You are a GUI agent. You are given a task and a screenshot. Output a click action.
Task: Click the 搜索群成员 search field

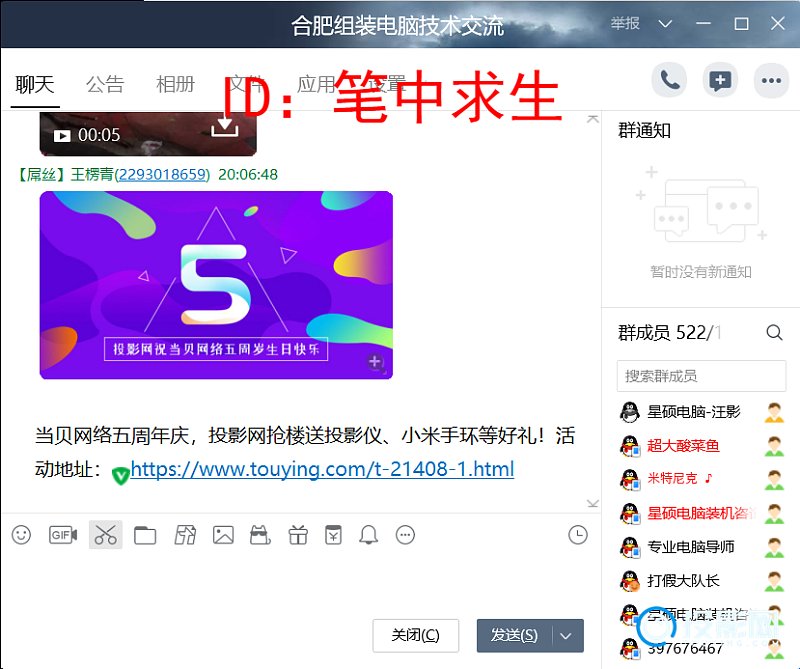(x=702, y=376)
